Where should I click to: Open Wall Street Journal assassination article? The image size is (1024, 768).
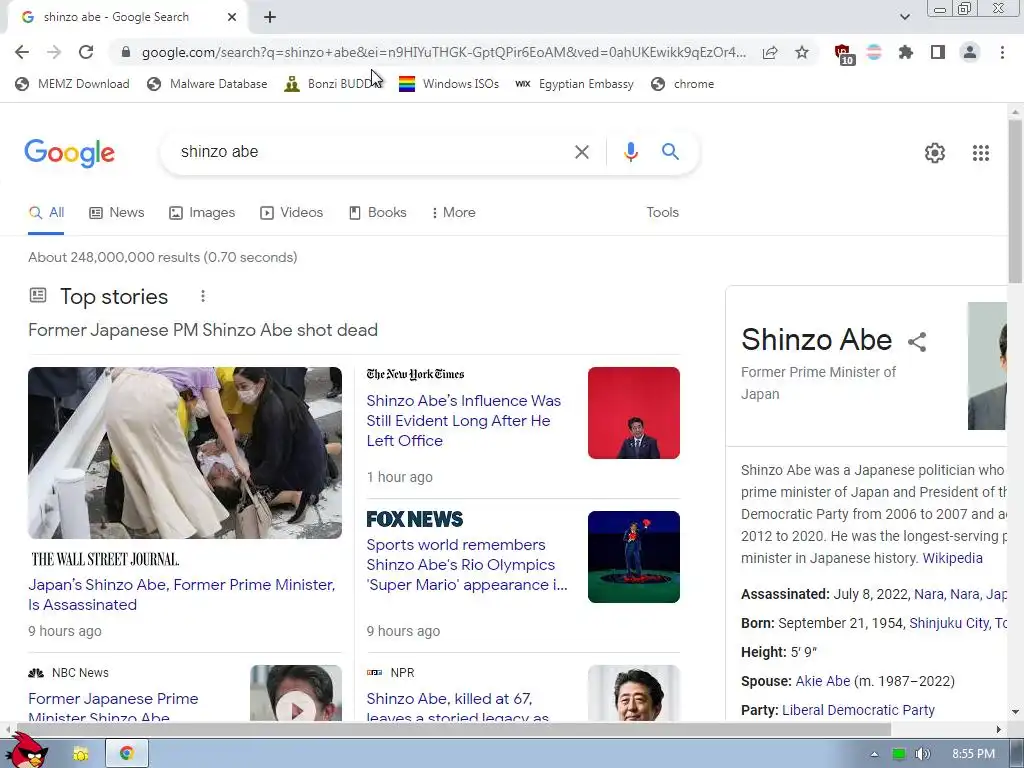[x=182, y=594]
